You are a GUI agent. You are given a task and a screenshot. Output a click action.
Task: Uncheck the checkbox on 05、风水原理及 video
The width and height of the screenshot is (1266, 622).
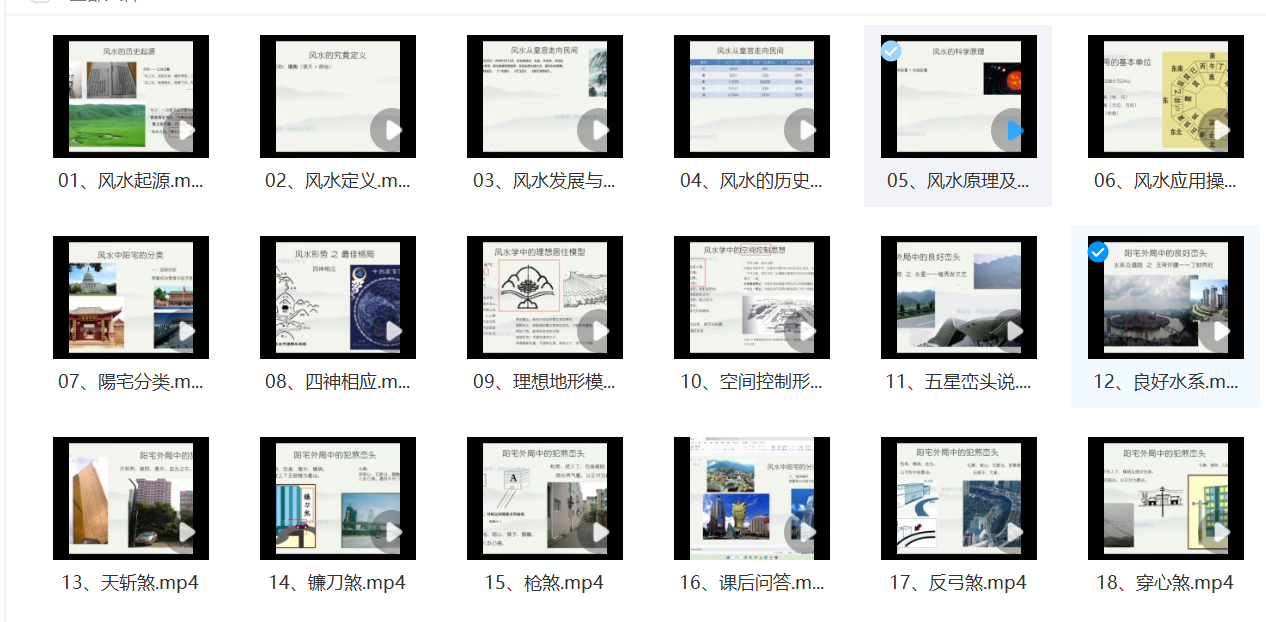coord(891,51)
